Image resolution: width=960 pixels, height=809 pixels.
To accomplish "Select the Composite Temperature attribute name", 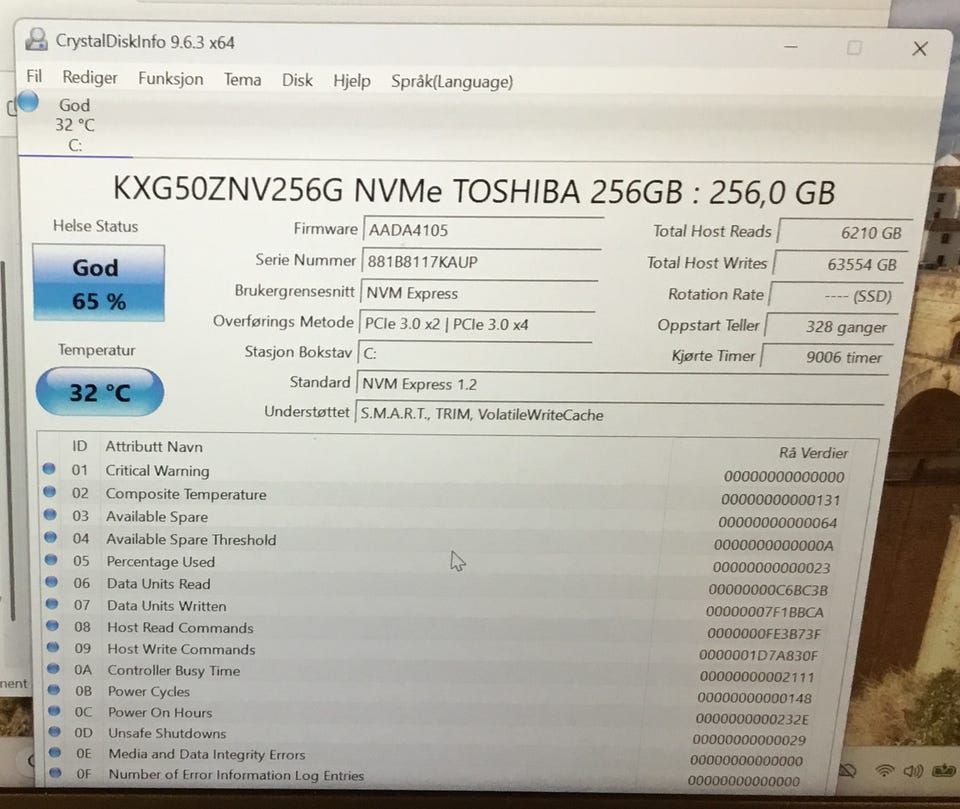I will coord(186,494).
